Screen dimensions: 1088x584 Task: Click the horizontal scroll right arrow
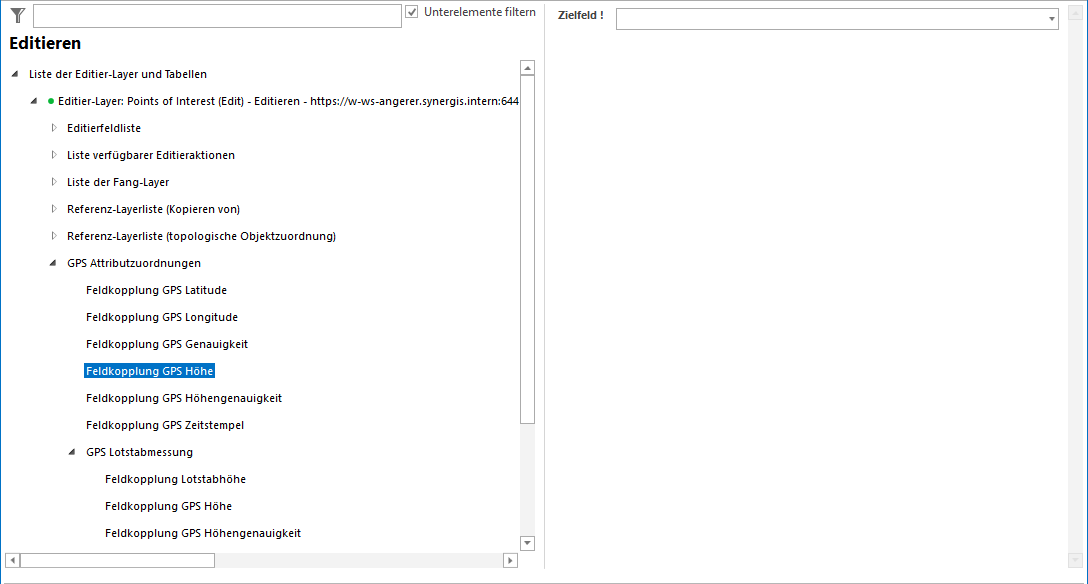(510, 560)
